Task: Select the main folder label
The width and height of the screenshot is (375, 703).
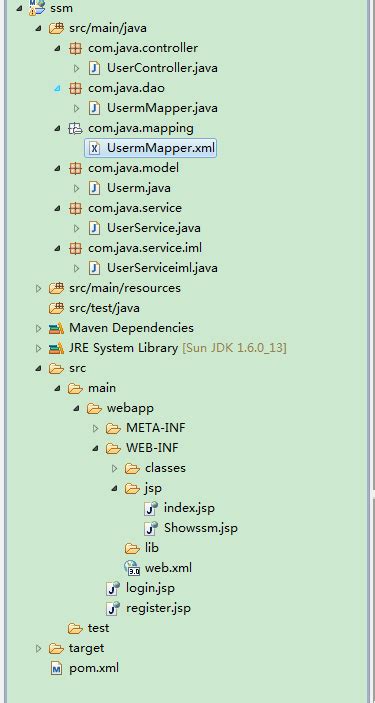Action: click(x=102, y=388)
